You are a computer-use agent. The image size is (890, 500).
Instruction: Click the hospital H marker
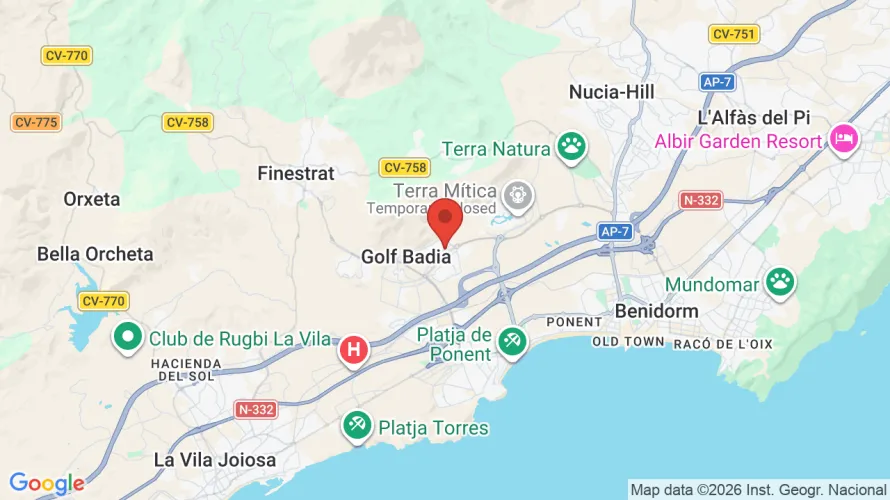(354, 351)
